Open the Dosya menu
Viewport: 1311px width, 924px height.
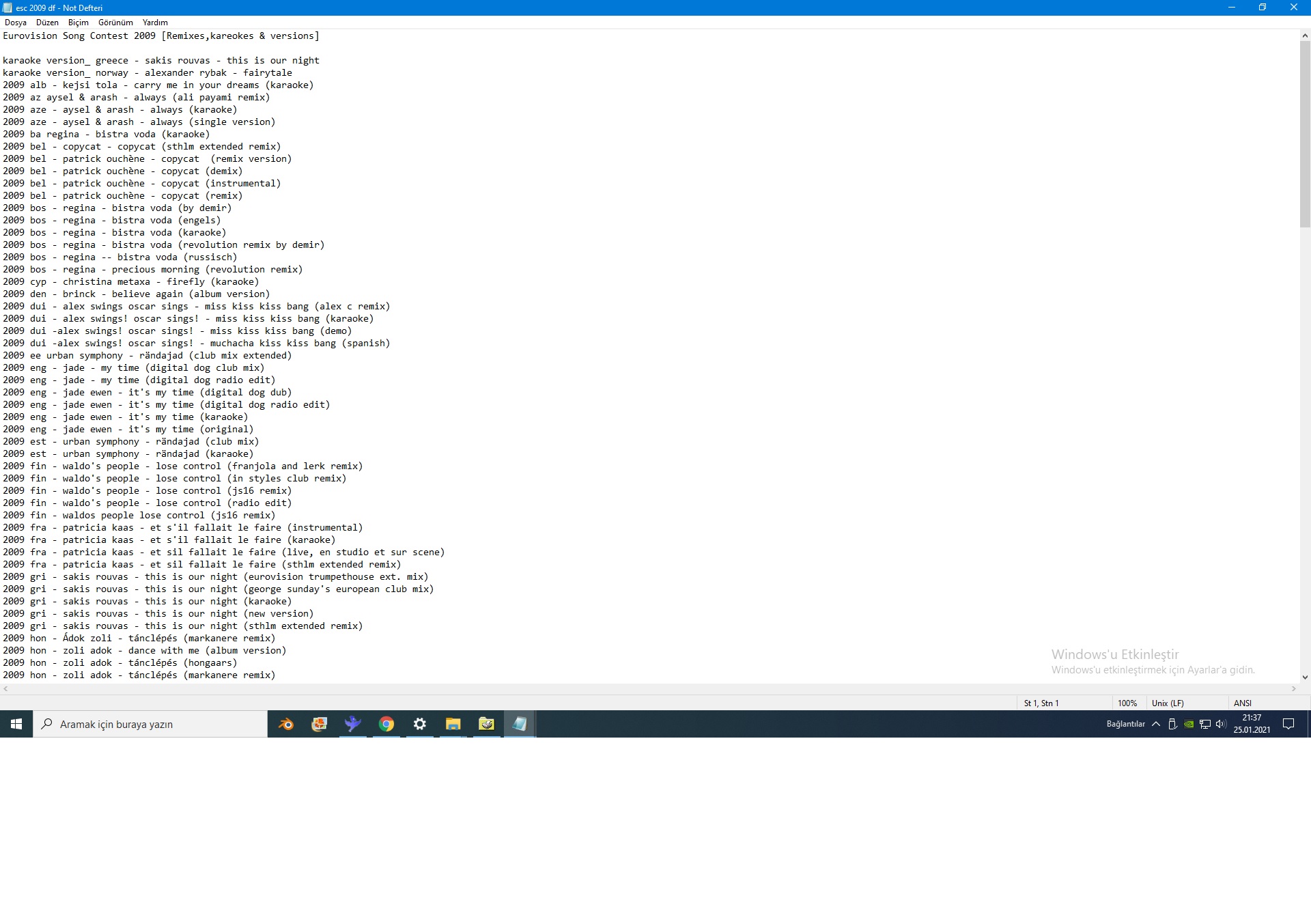16,23
